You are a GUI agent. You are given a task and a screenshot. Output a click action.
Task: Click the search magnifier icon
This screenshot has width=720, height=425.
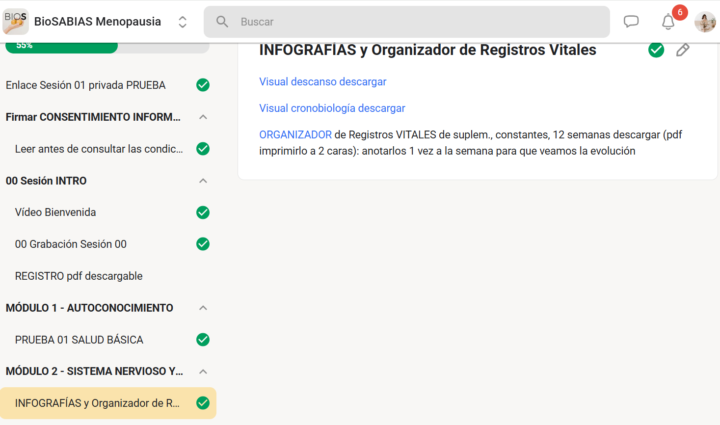222,22
